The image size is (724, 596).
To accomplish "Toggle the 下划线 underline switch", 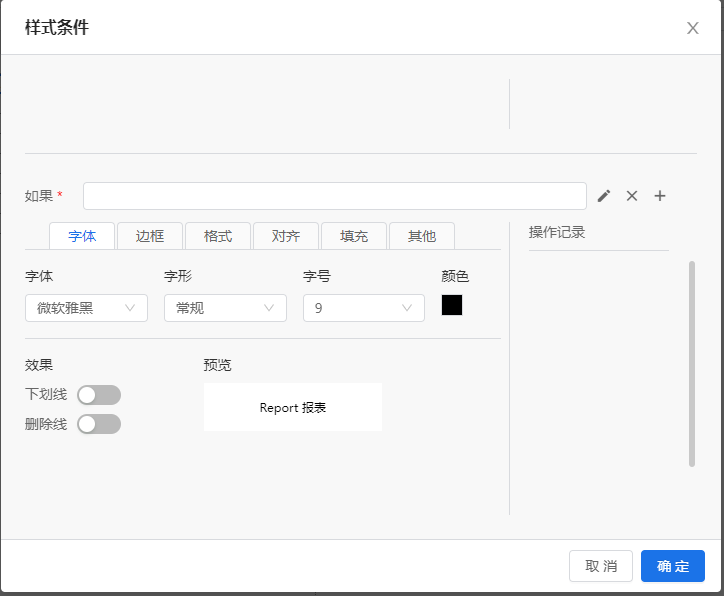I will pos(99,395).
